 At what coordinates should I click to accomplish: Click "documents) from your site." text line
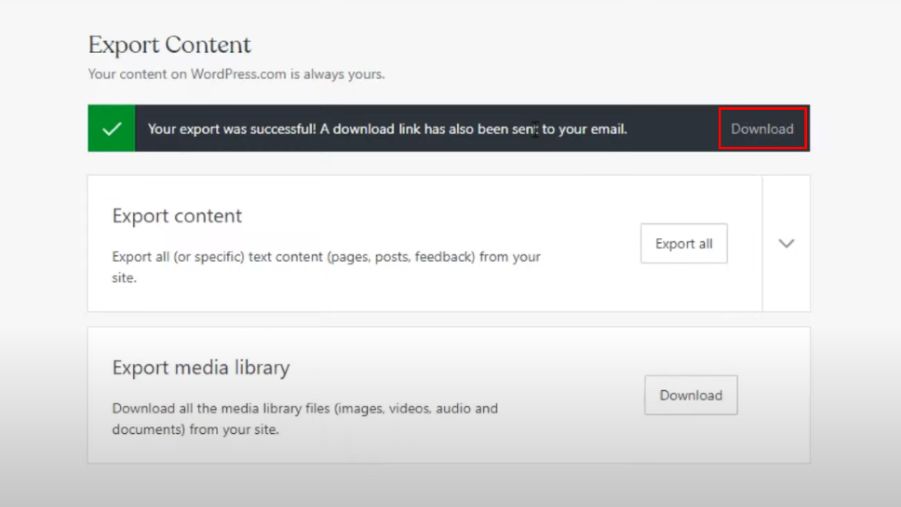point(195,430)
